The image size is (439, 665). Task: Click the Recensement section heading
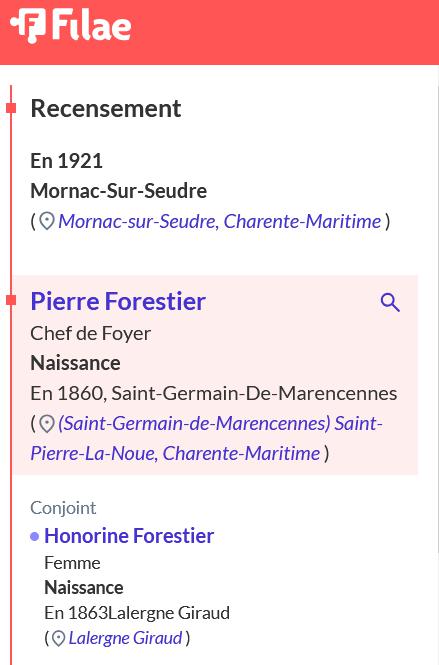point(106,109)
